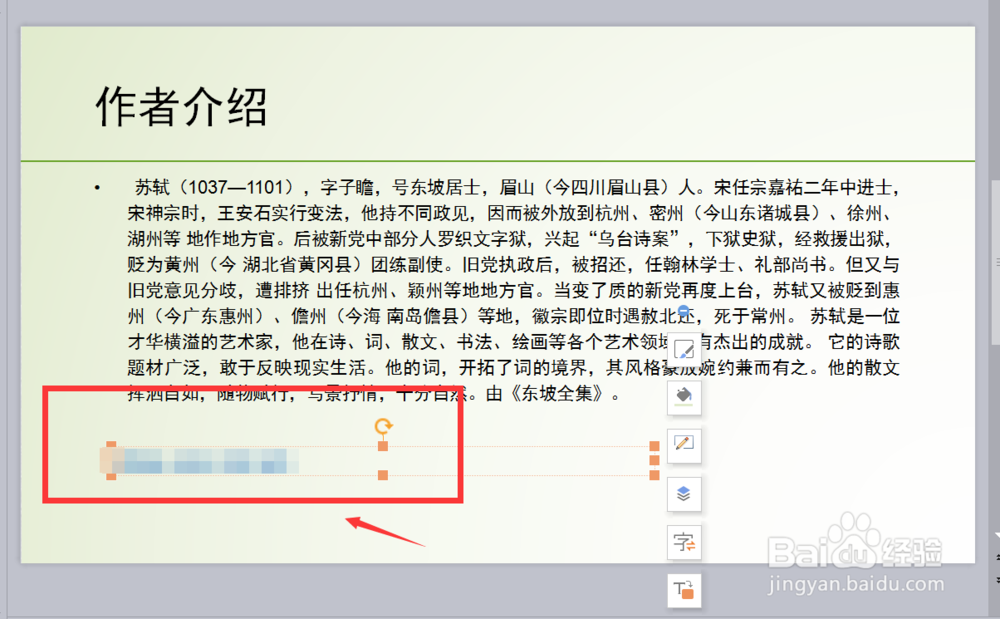1000x619 pixels.
Task: Click the 字 text options icon
Action: click(x=684, y=542)
